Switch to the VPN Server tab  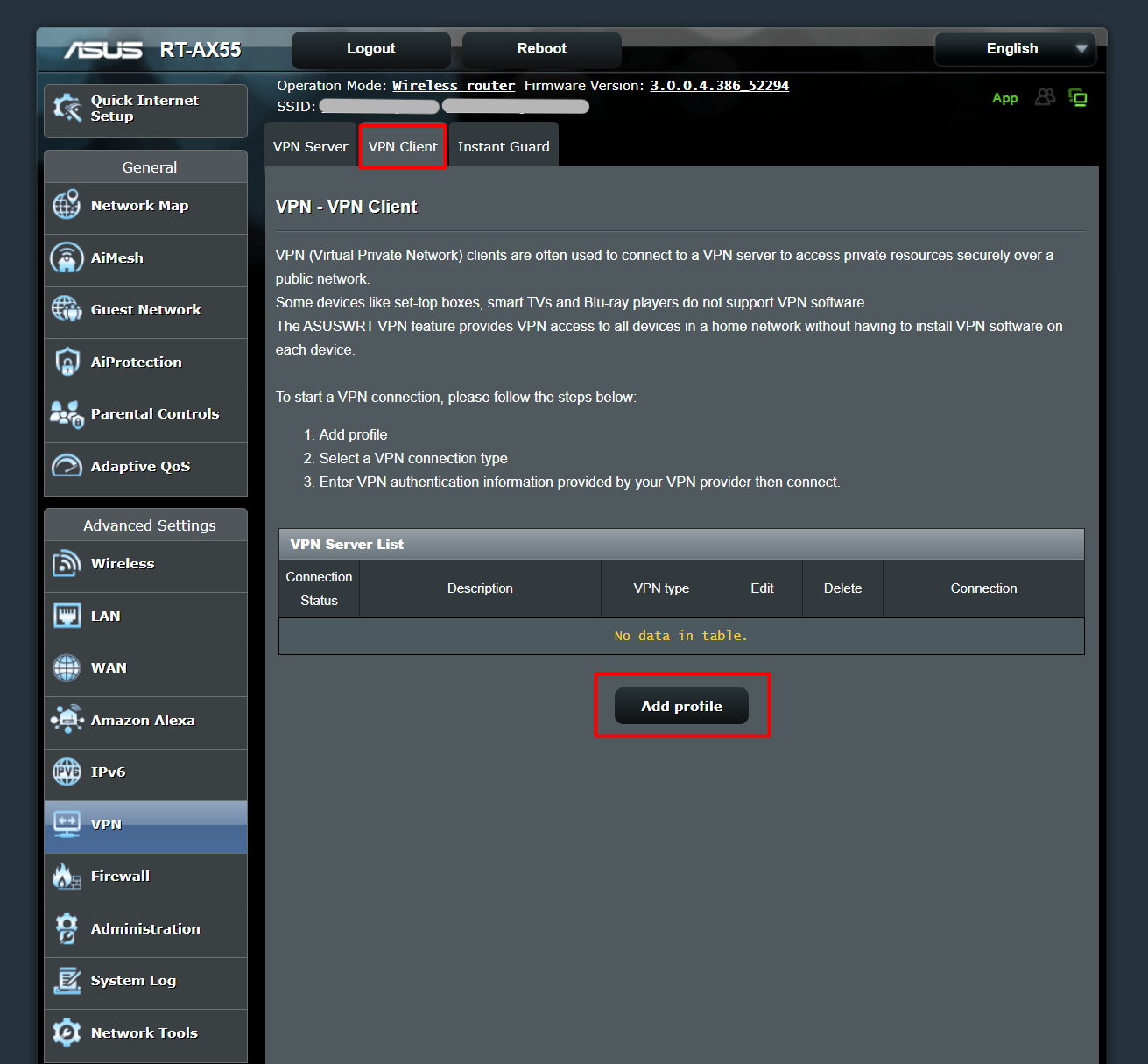[x=310, y=145]
